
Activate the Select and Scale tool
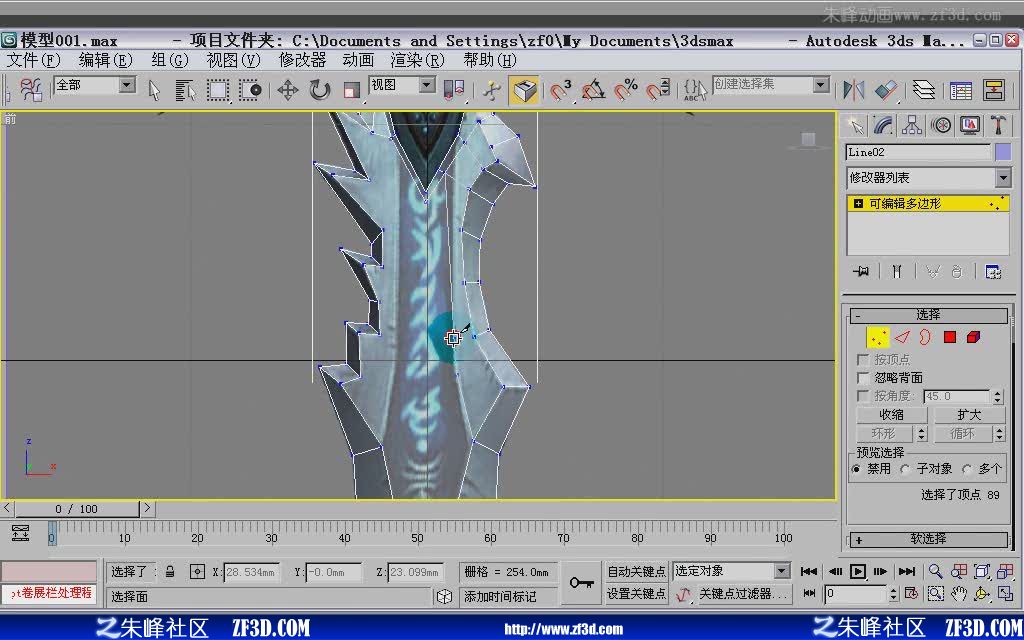[351, 90]
